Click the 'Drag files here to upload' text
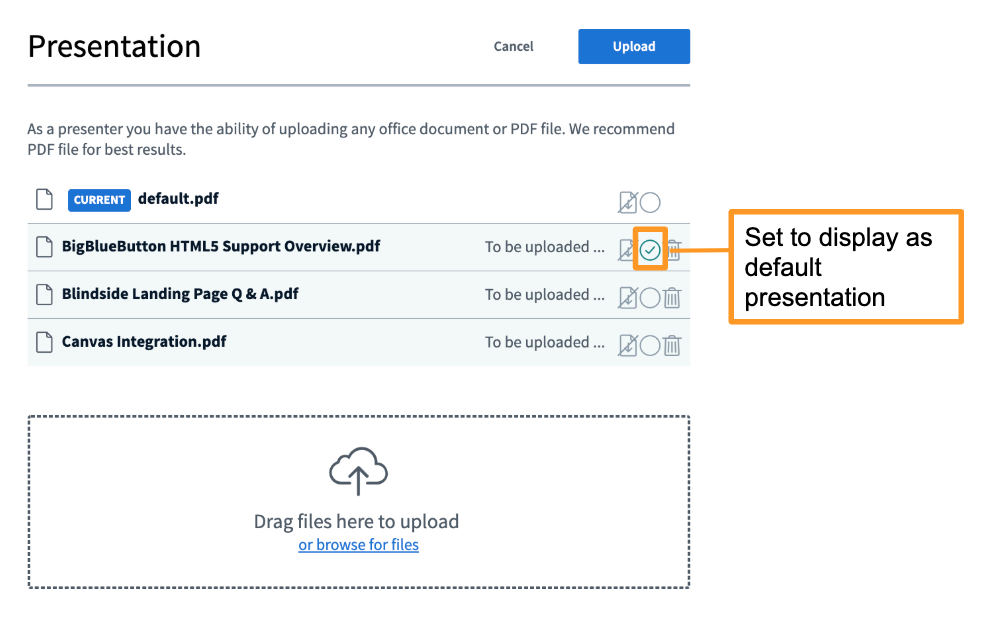Screen dimensions: 988x621 pos(357,521)
